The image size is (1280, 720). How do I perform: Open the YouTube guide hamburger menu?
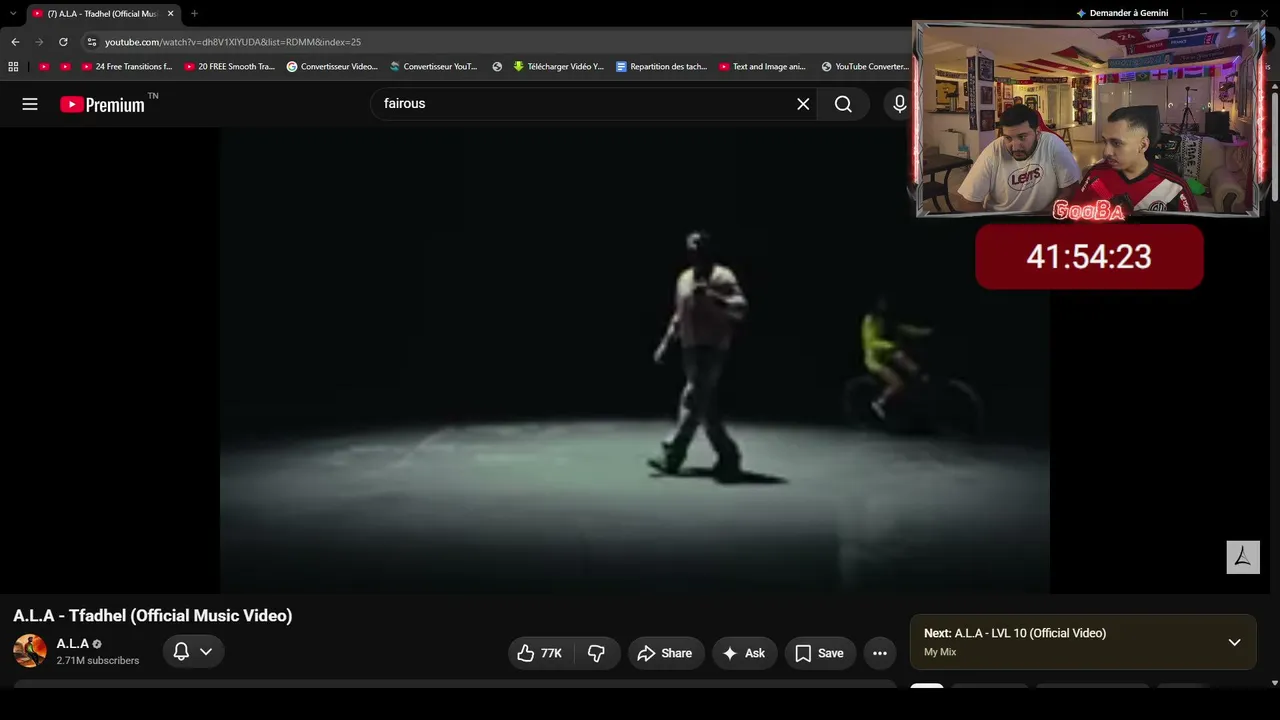pyautogui.click(x=30, y=104)
